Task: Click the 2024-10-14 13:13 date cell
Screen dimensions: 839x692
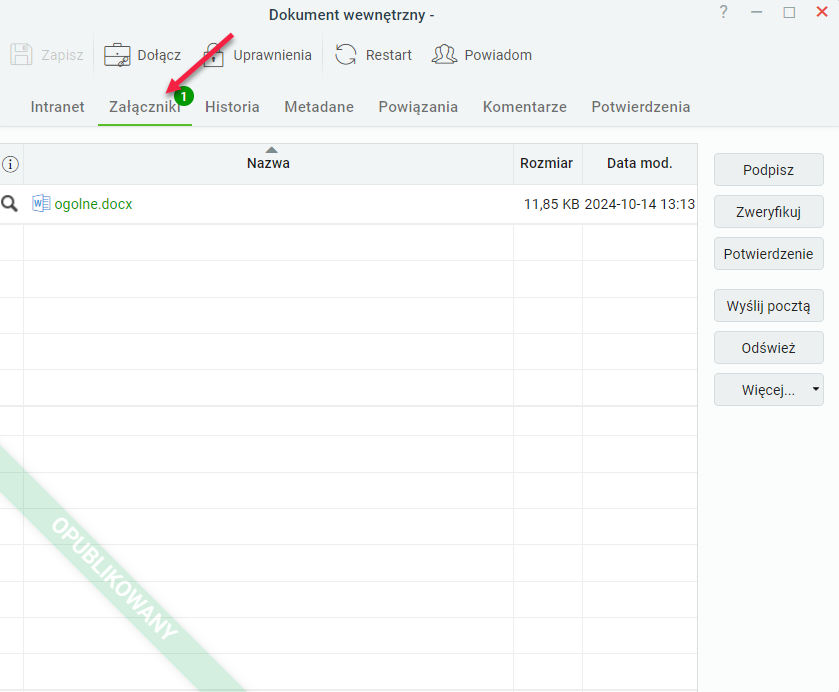Action: (x=639, y=204)
